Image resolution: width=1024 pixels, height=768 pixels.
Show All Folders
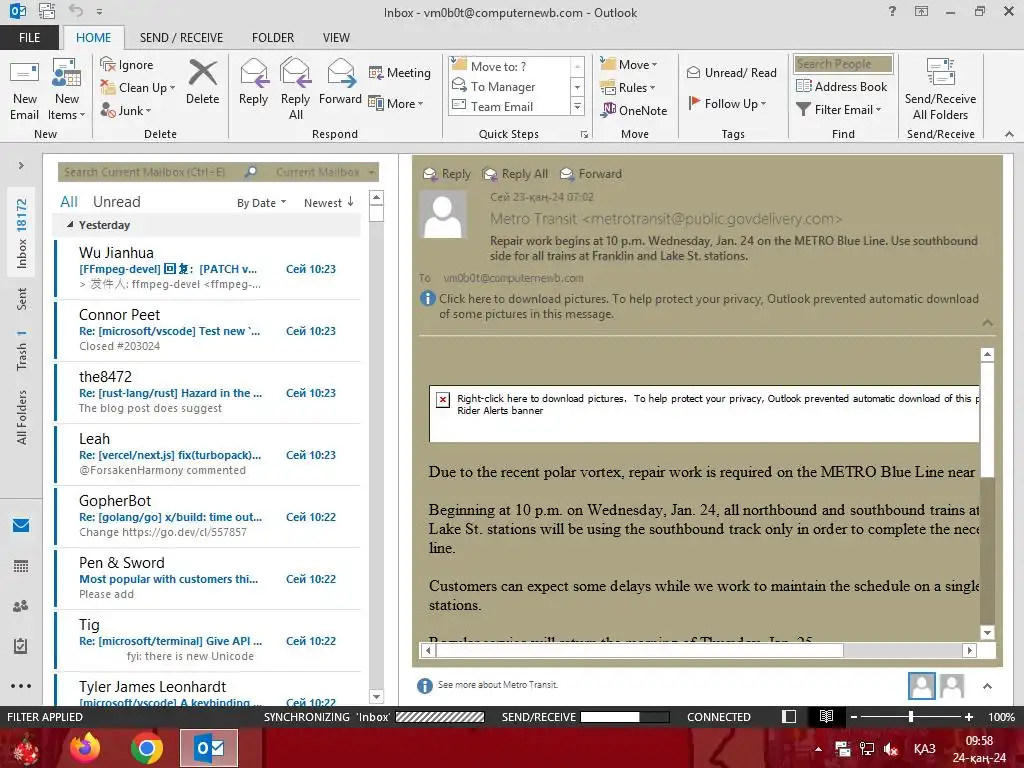(22, 417)
